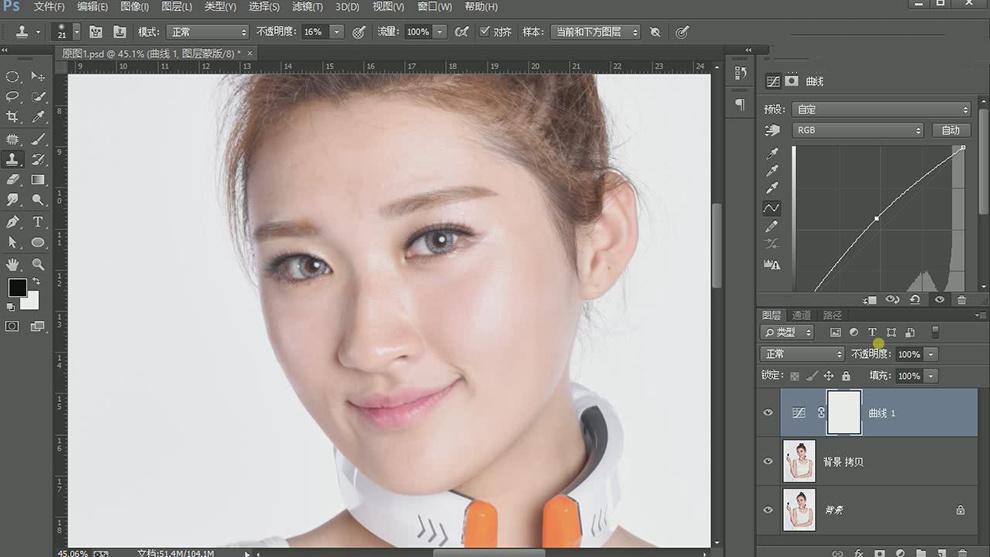Delete the curves adjustment via trash icon
The height and width of the screenshot is (557, 990).
[x=962, y=299]
